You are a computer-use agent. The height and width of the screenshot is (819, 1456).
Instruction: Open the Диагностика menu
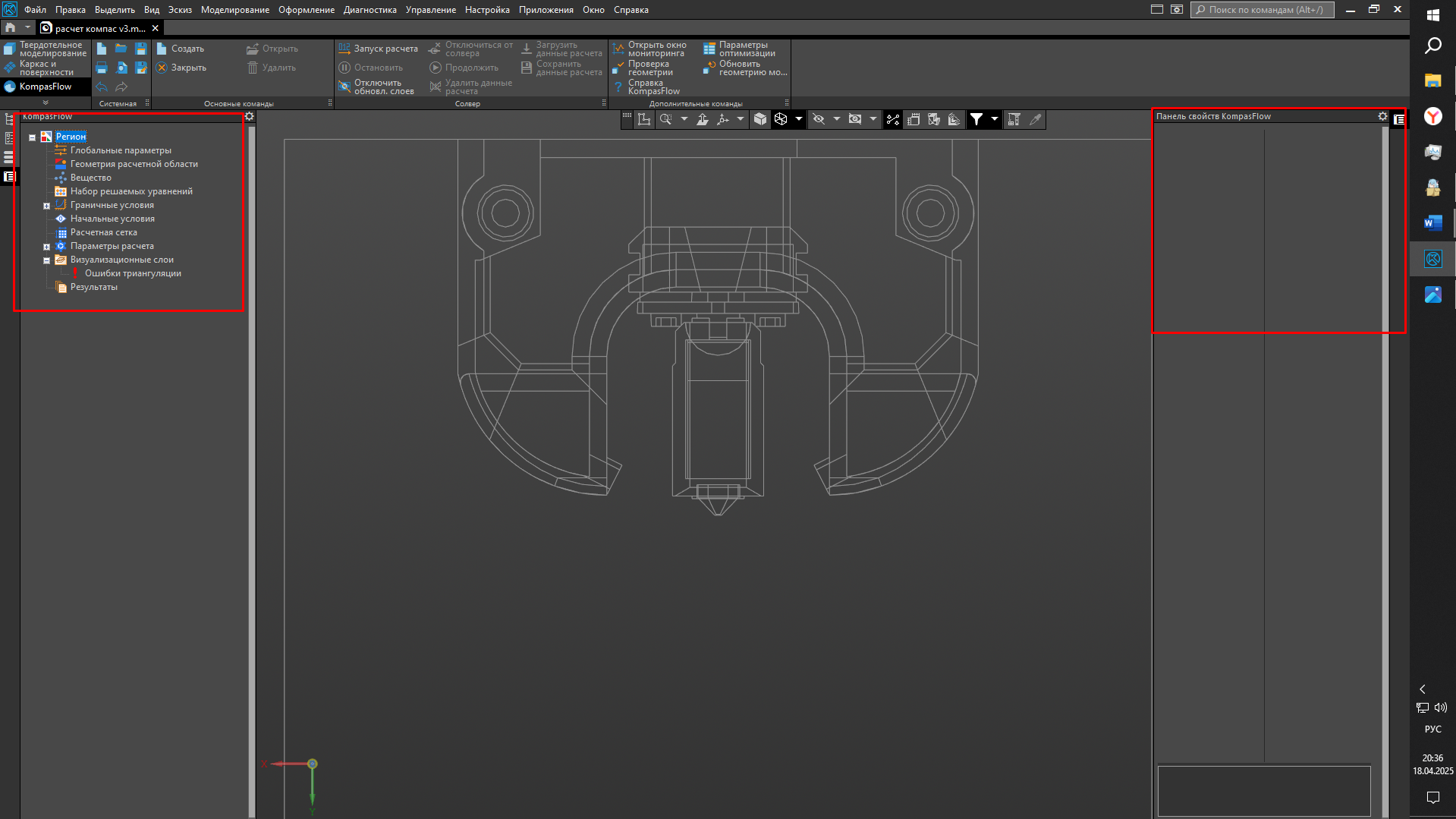[x=370, y=10]
